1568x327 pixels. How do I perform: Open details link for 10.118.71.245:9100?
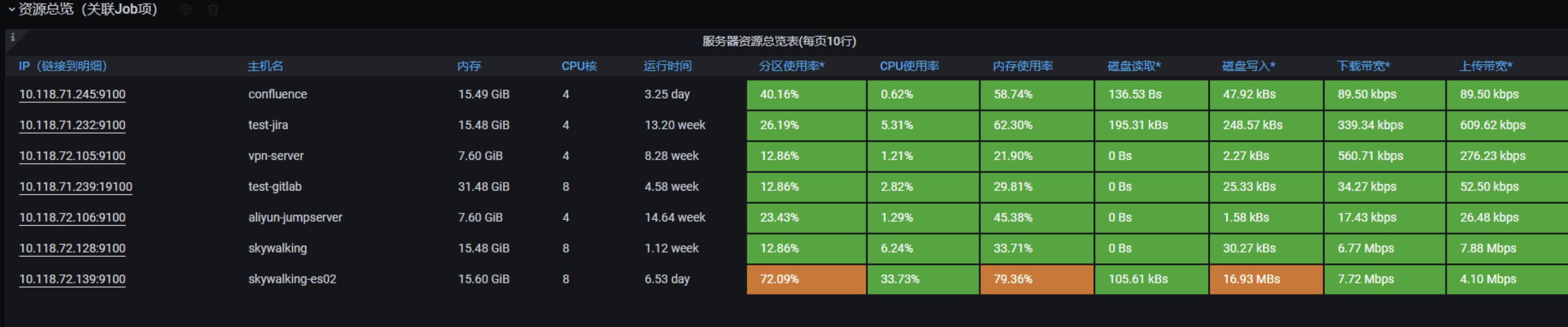pos(72,94)
